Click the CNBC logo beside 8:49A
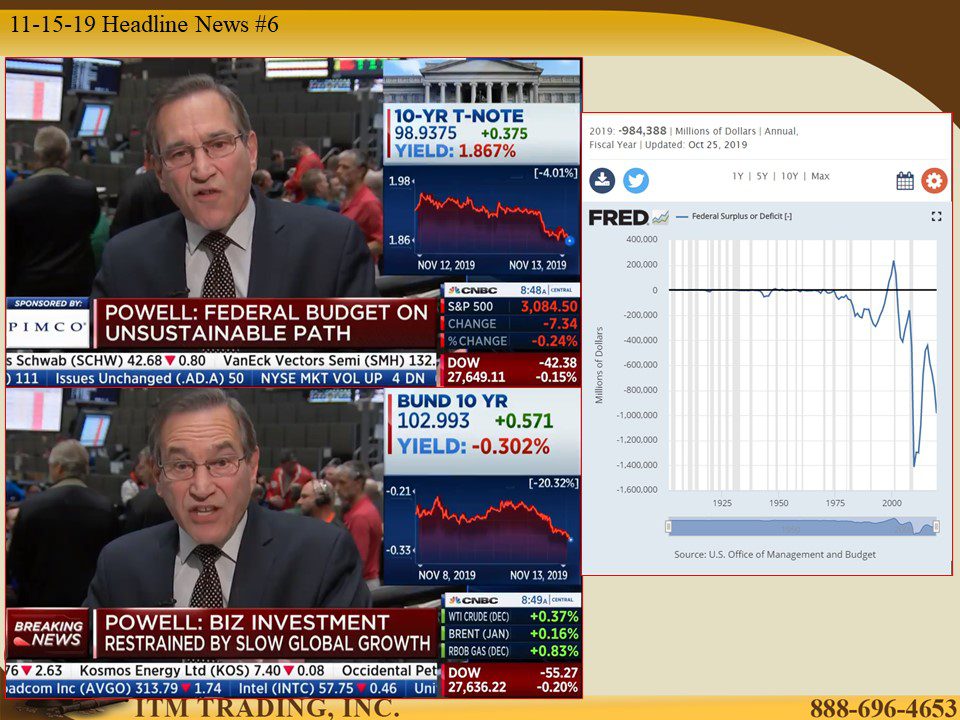This screenshot has height=720, width=960. point(472,600)
